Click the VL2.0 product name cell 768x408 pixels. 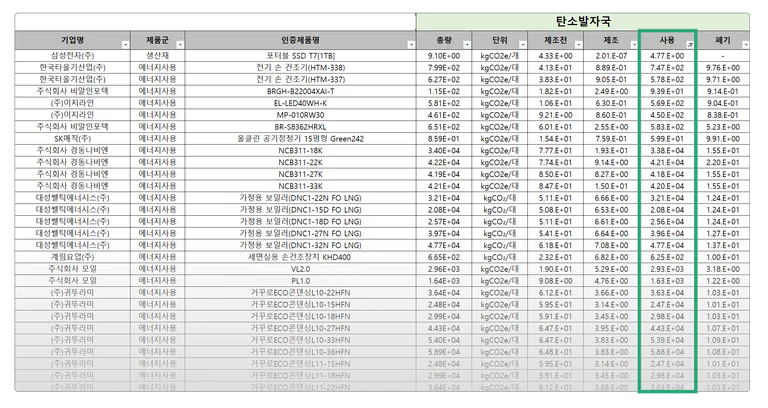pyautogui.click(x=301, y=269)
